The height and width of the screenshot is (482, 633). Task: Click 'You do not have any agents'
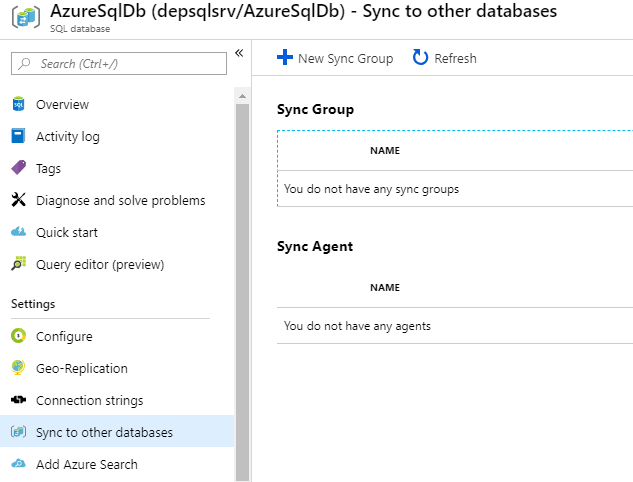(x=357, y=326)
